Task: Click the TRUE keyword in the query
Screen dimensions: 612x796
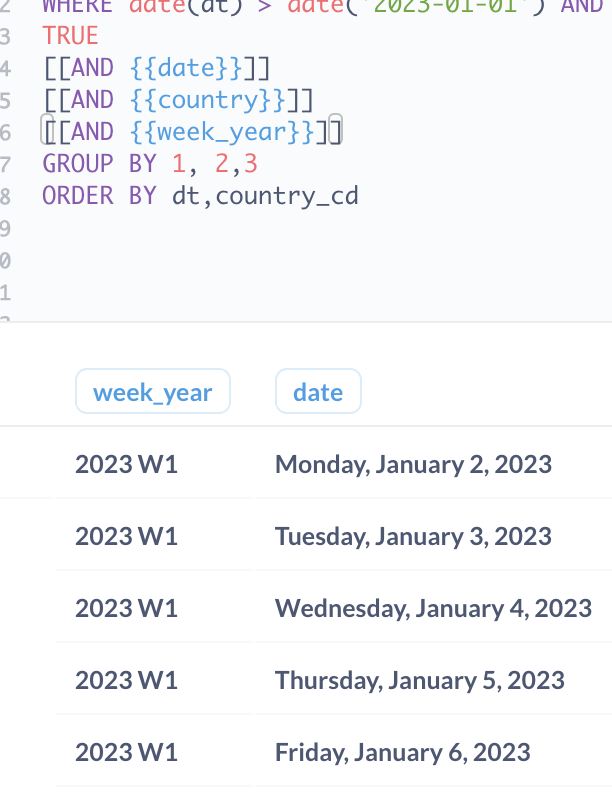Action: click(70, 36)
